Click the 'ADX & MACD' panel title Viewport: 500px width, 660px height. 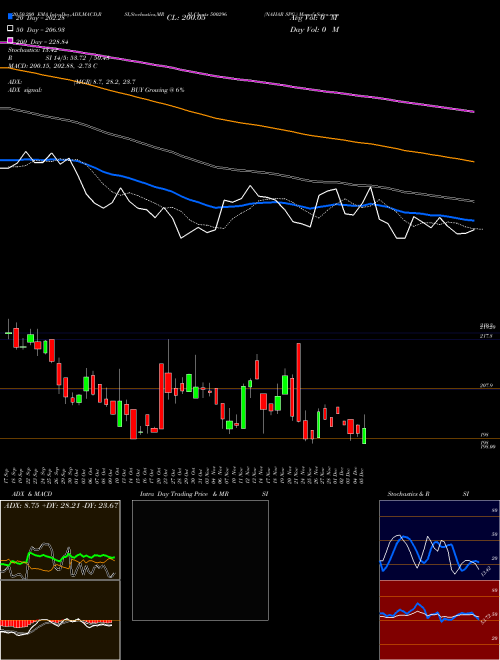coord(32,494)
